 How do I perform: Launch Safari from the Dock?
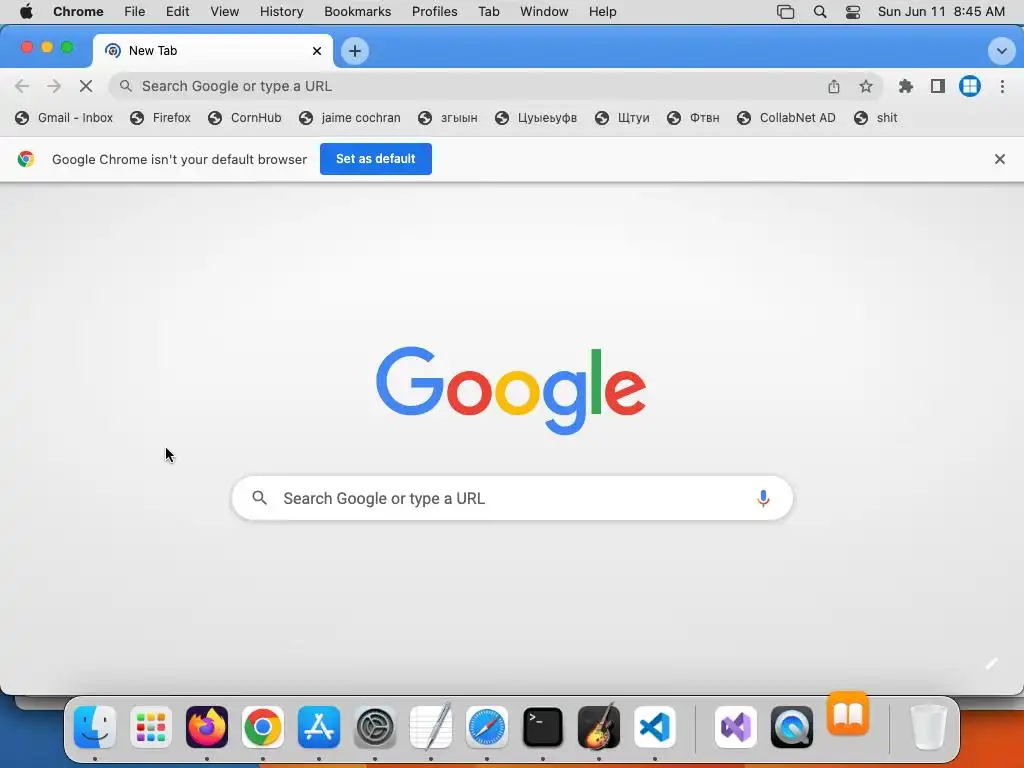487,727
